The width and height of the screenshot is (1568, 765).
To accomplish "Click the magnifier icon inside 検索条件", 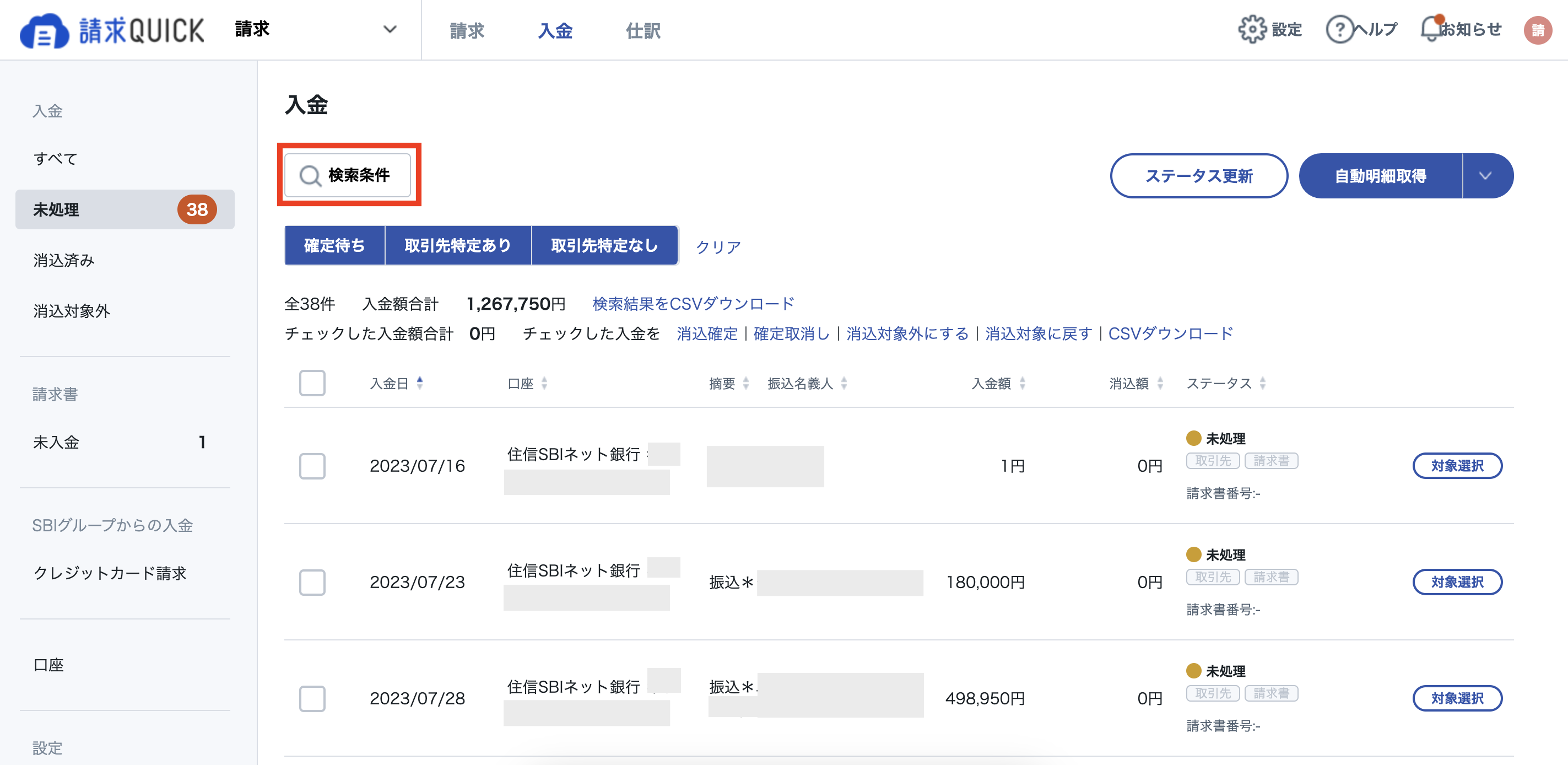I will coord(311,175).
